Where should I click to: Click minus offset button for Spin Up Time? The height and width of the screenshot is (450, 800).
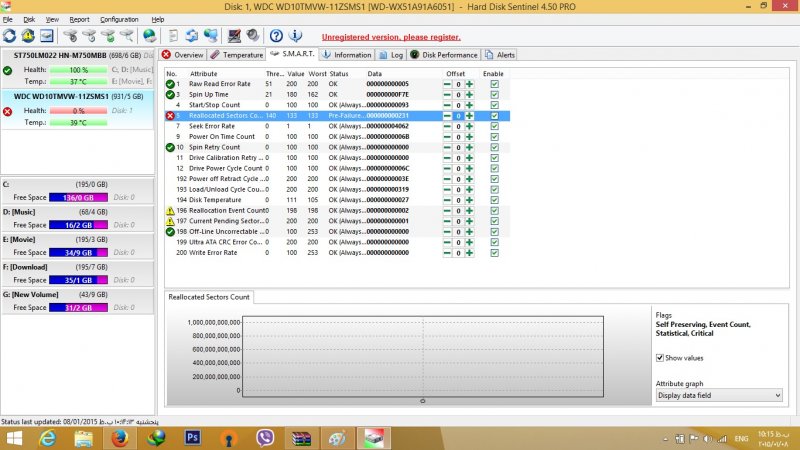(x=447, y=95)
